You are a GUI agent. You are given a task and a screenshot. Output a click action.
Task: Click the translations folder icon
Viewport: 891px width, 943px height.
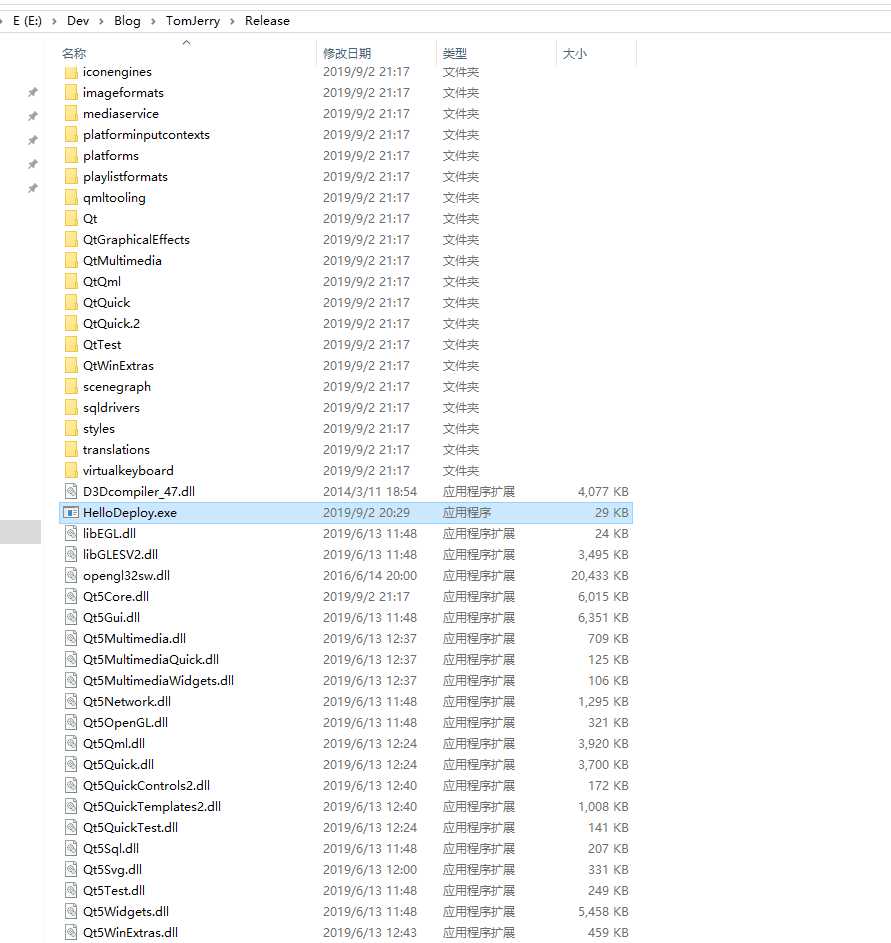(x=71, y=450)
